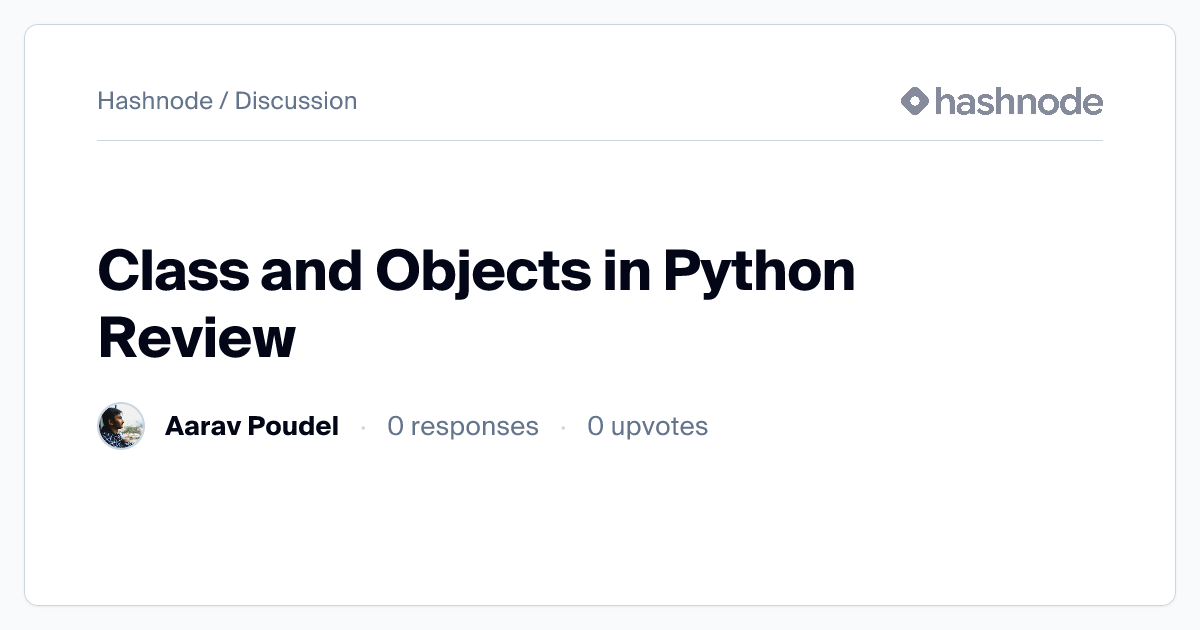Click dot separator after author name

click(x=363, y=427)
